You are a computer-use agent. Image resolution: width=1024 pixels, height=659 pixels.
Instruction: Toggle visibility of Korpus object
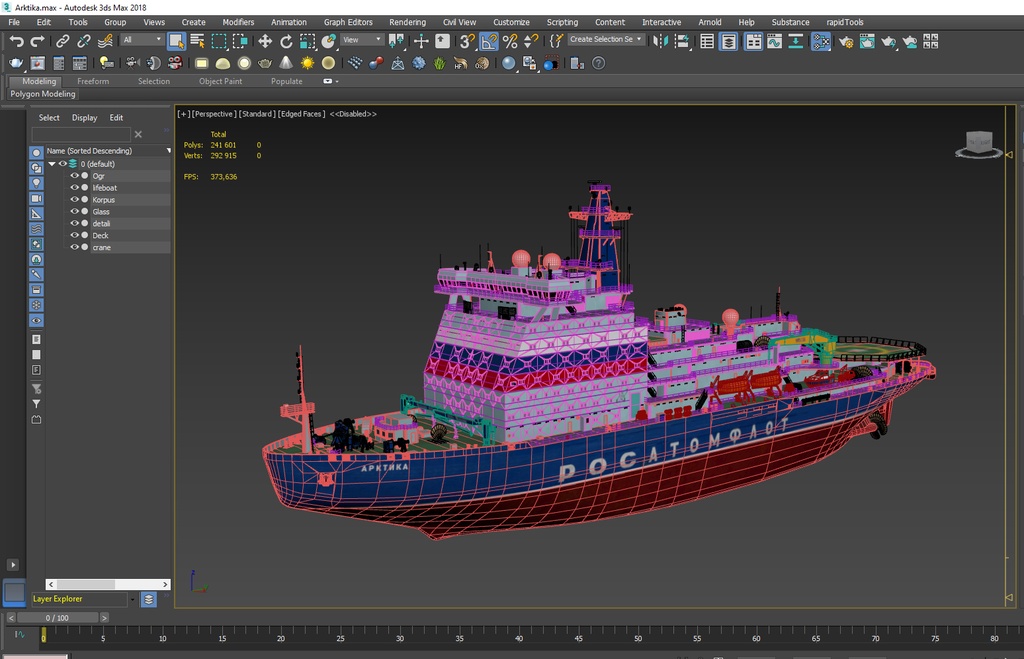point(74,199)
